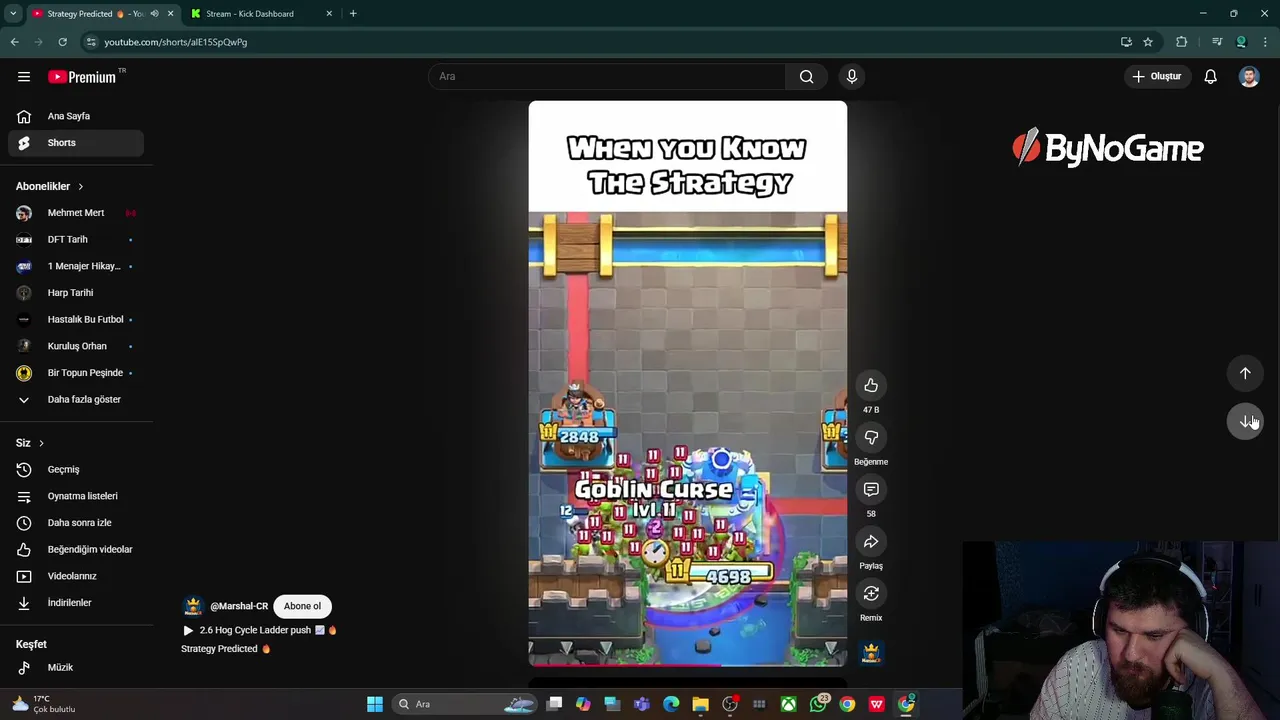1280x720 pixels.
Task: Open the tab search dropdown
Action: [x=13, y=14]
